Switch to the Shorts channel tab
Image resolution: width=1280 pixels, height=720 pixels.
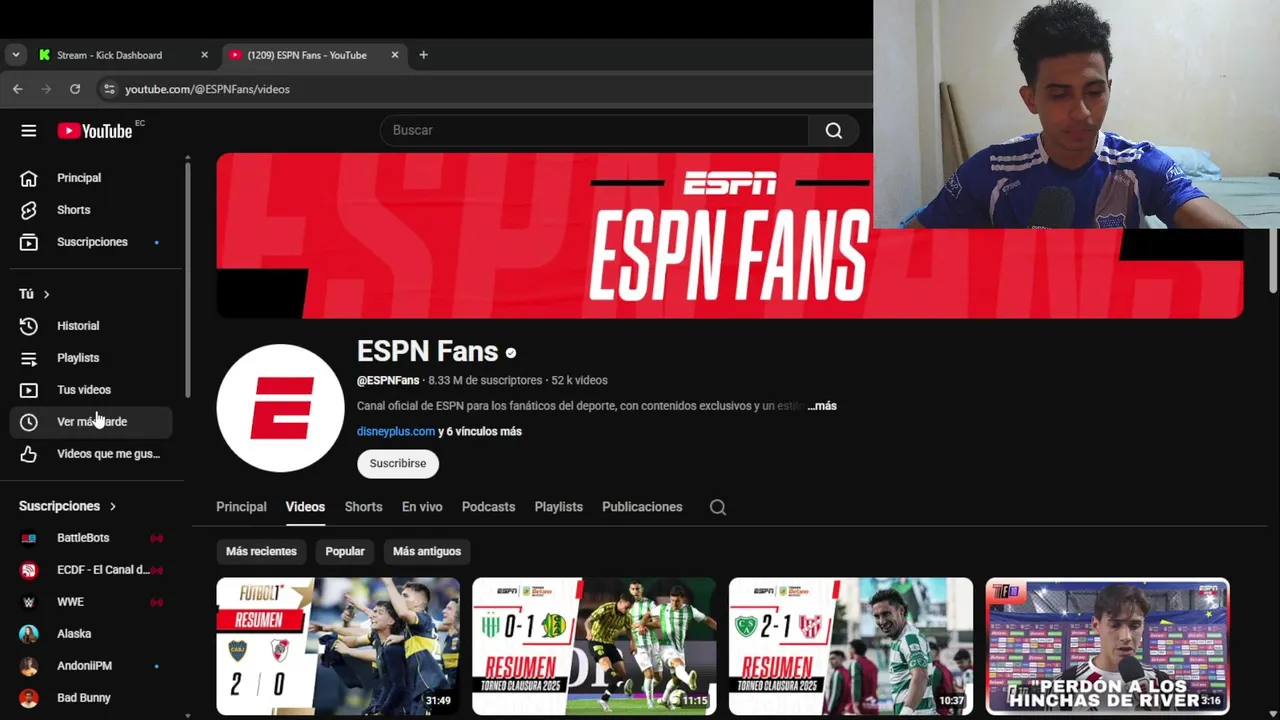click(364, 507)
